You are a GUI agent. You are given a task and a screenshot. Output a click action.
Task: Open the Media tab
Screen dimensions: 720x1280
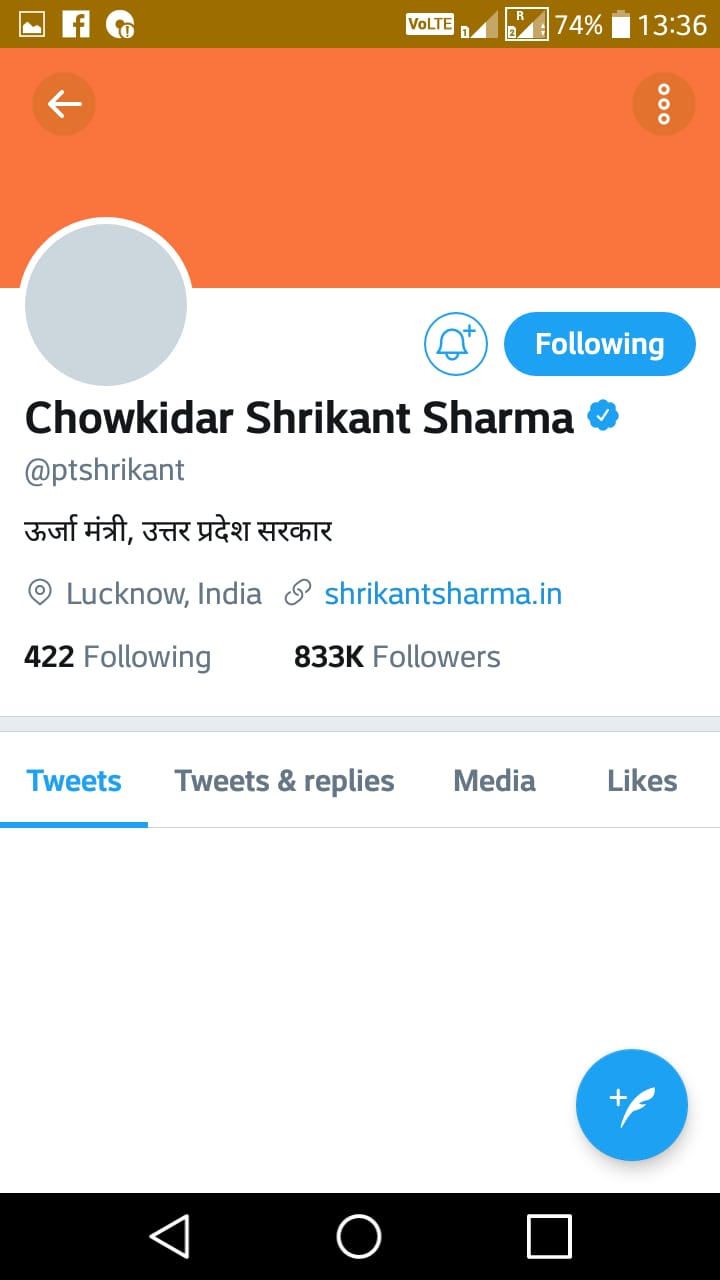tap(494, 781)
